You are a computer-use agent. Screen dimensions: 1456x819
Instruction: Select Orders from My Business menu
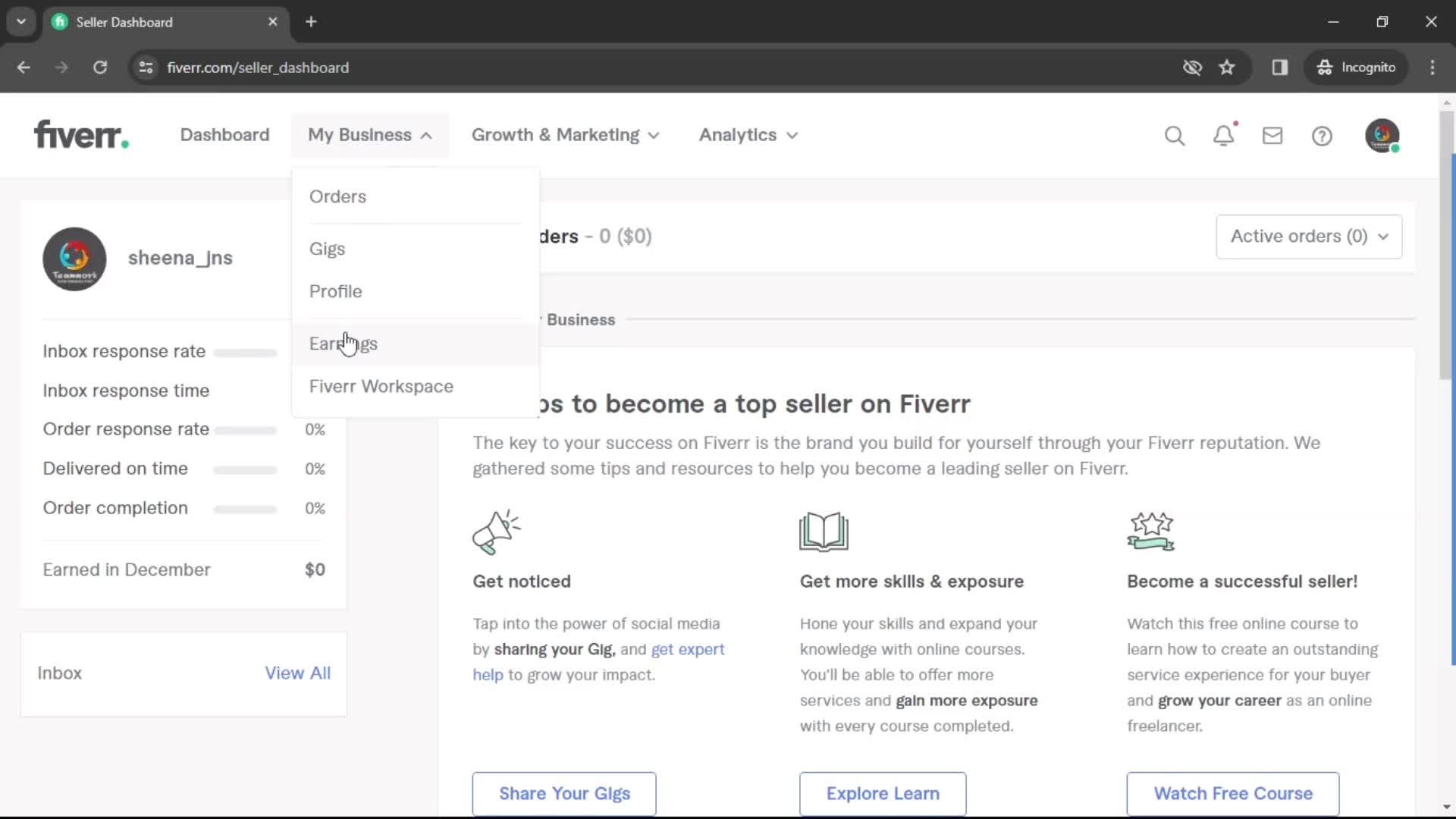338,196
